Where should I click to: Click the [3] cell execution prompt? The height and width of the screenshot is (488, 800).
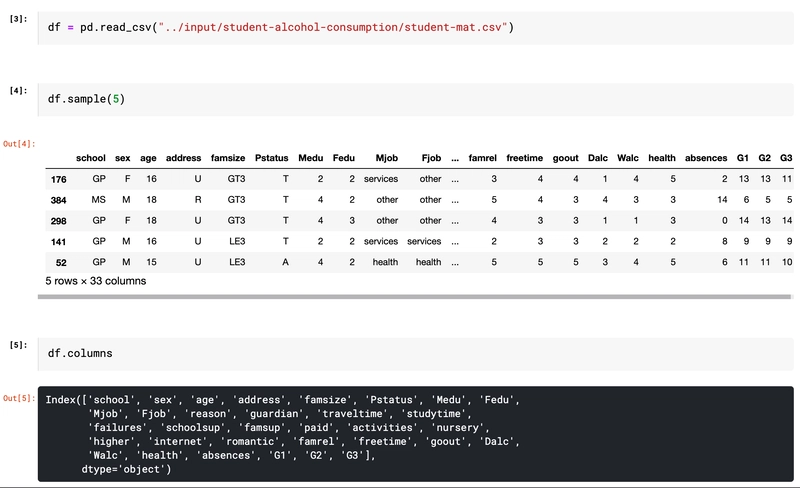click(18, 19)
